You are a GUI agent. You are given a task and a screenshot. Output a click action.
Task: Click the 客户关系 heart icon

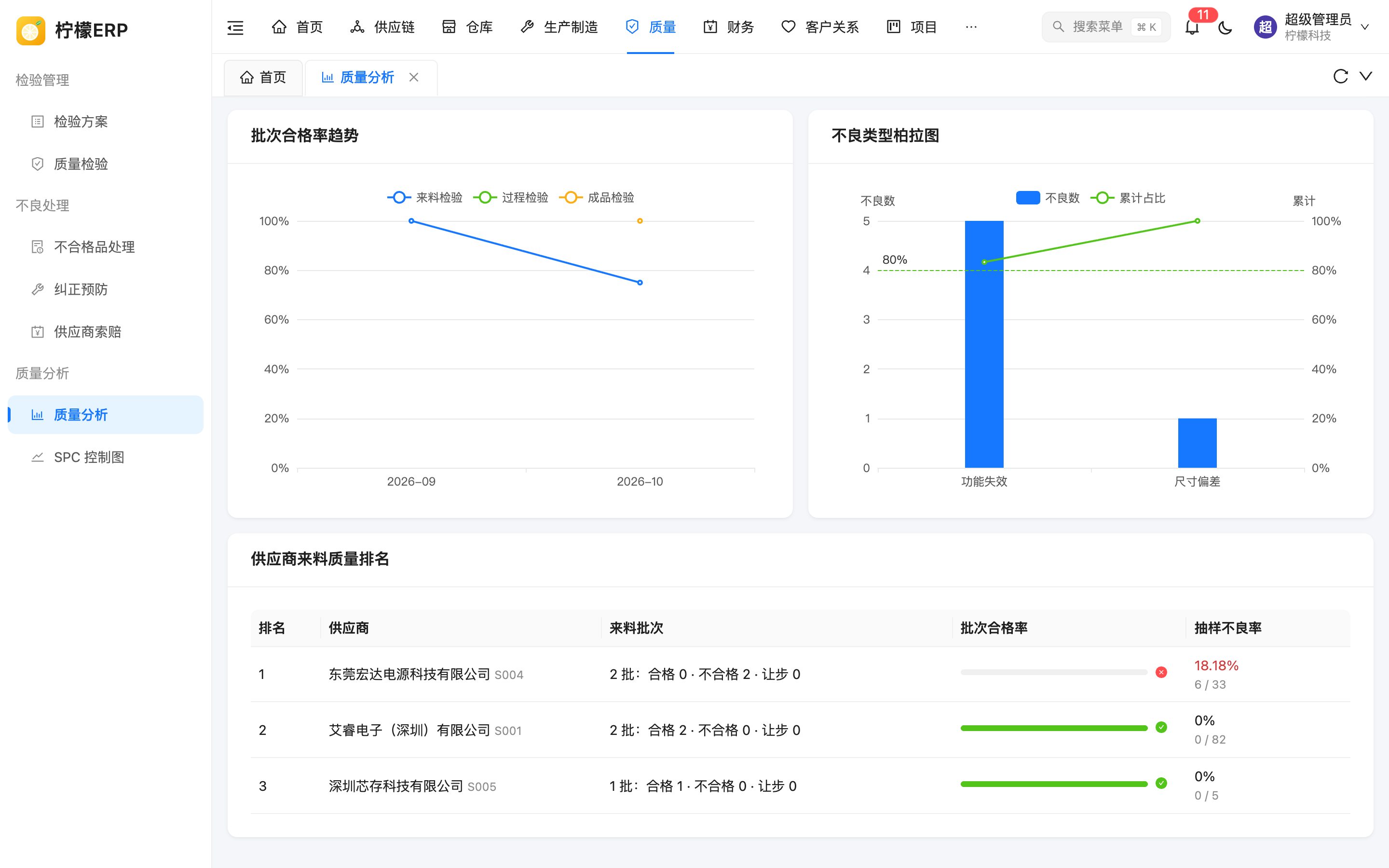coord(789,27)
